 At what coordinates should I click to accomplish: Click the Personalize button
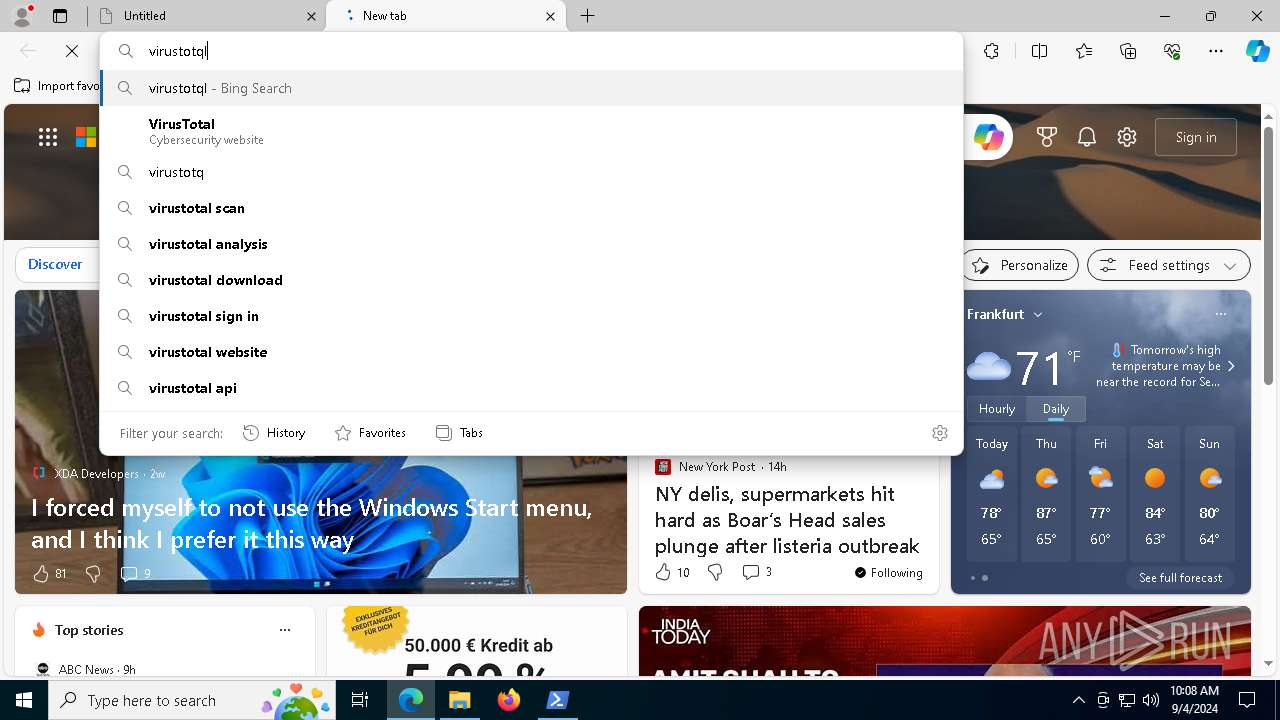tap(1020, 265)
